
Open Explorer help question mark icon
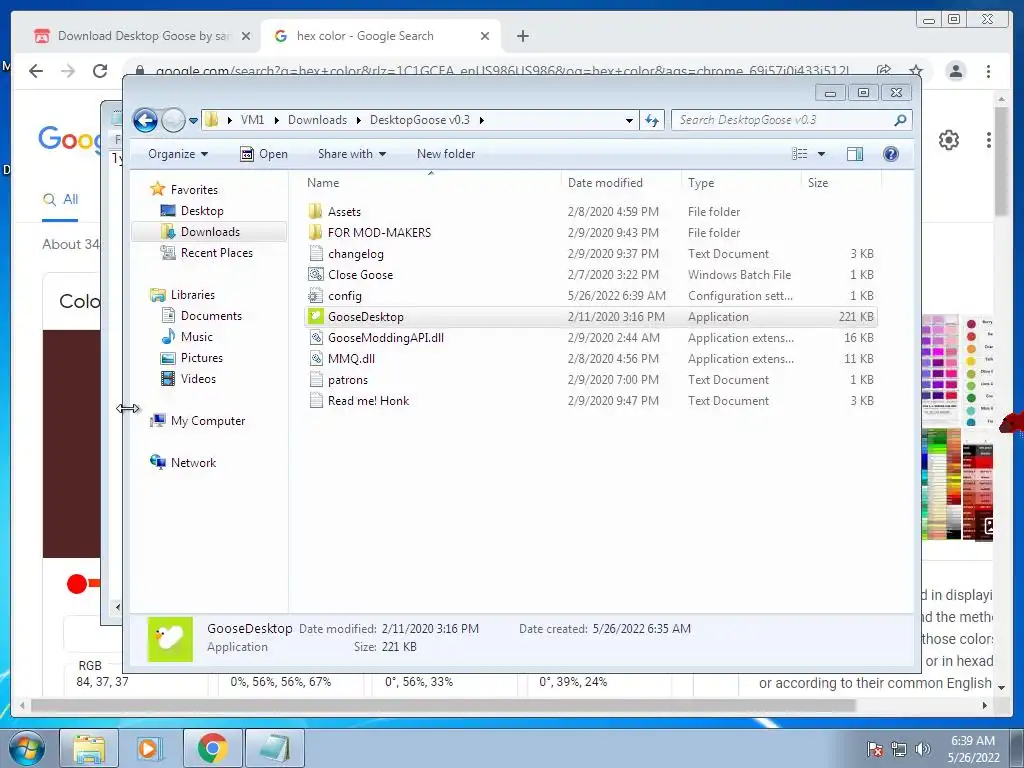pos(891,154)
